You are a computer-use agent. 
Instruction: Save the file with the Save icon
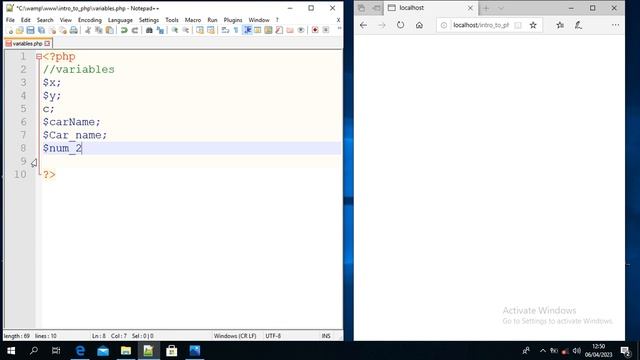31,30
